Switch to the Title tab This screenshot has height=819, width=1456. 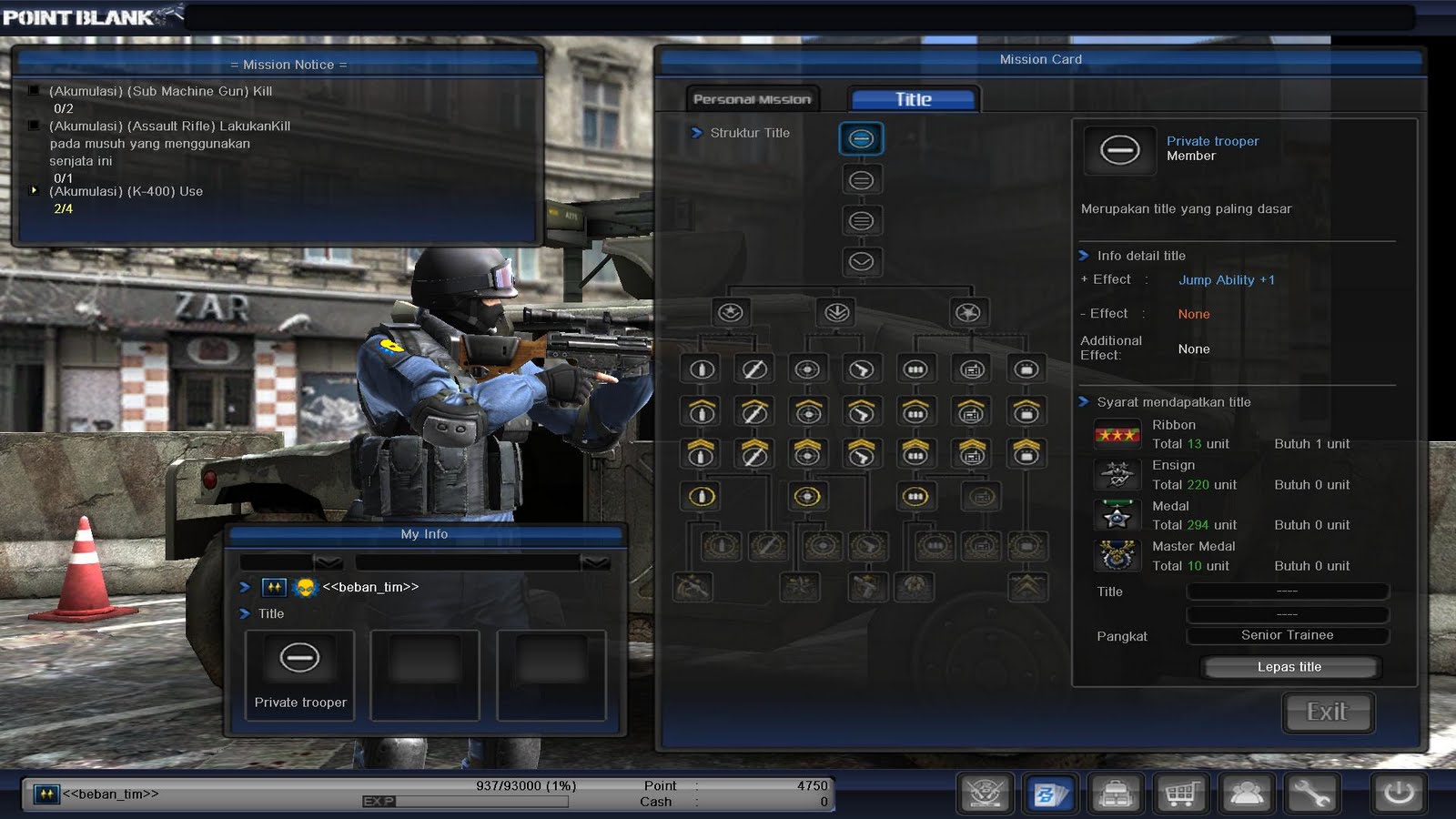pos(914,99)
